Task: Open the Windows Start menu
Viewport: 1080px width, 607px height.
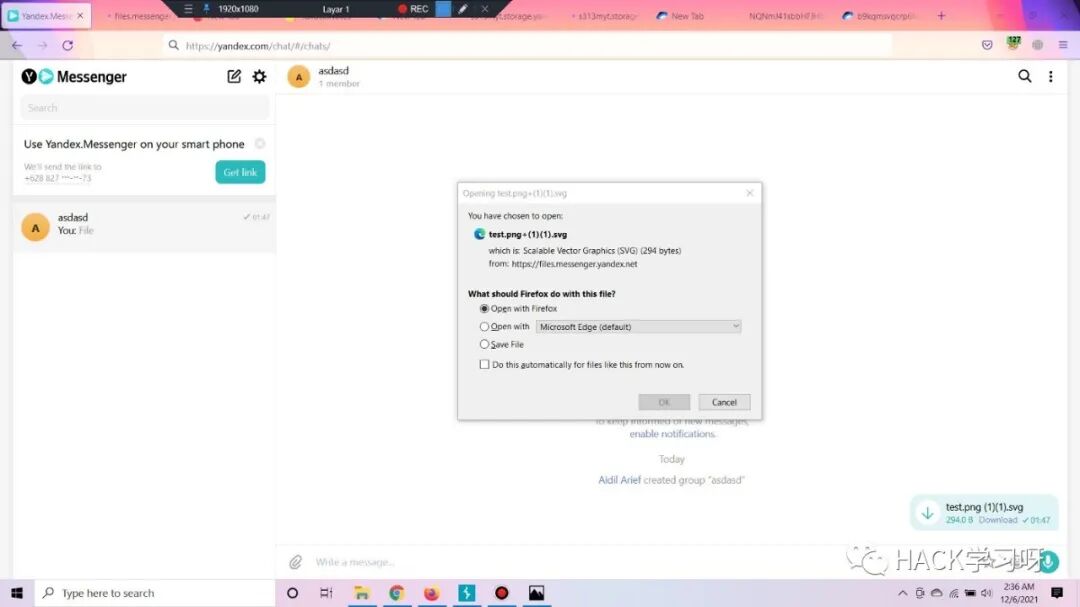Action: click(17, 593)
